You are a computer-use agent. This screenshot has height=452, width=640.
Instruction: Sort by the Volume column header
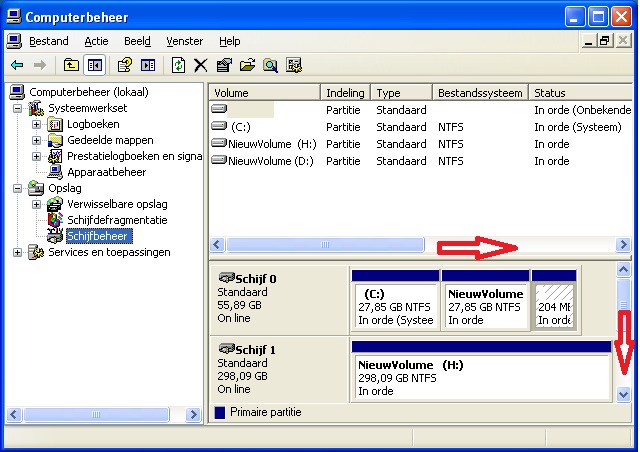pyautogui.click(x=265, y=93)
